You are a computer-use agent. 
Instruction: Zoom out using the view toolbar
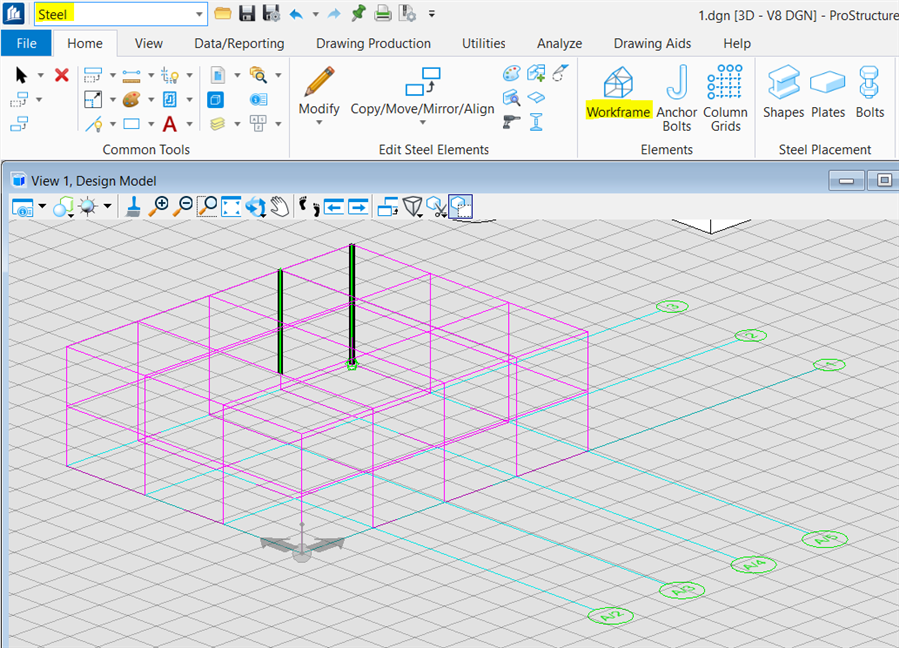coord(183,206)
